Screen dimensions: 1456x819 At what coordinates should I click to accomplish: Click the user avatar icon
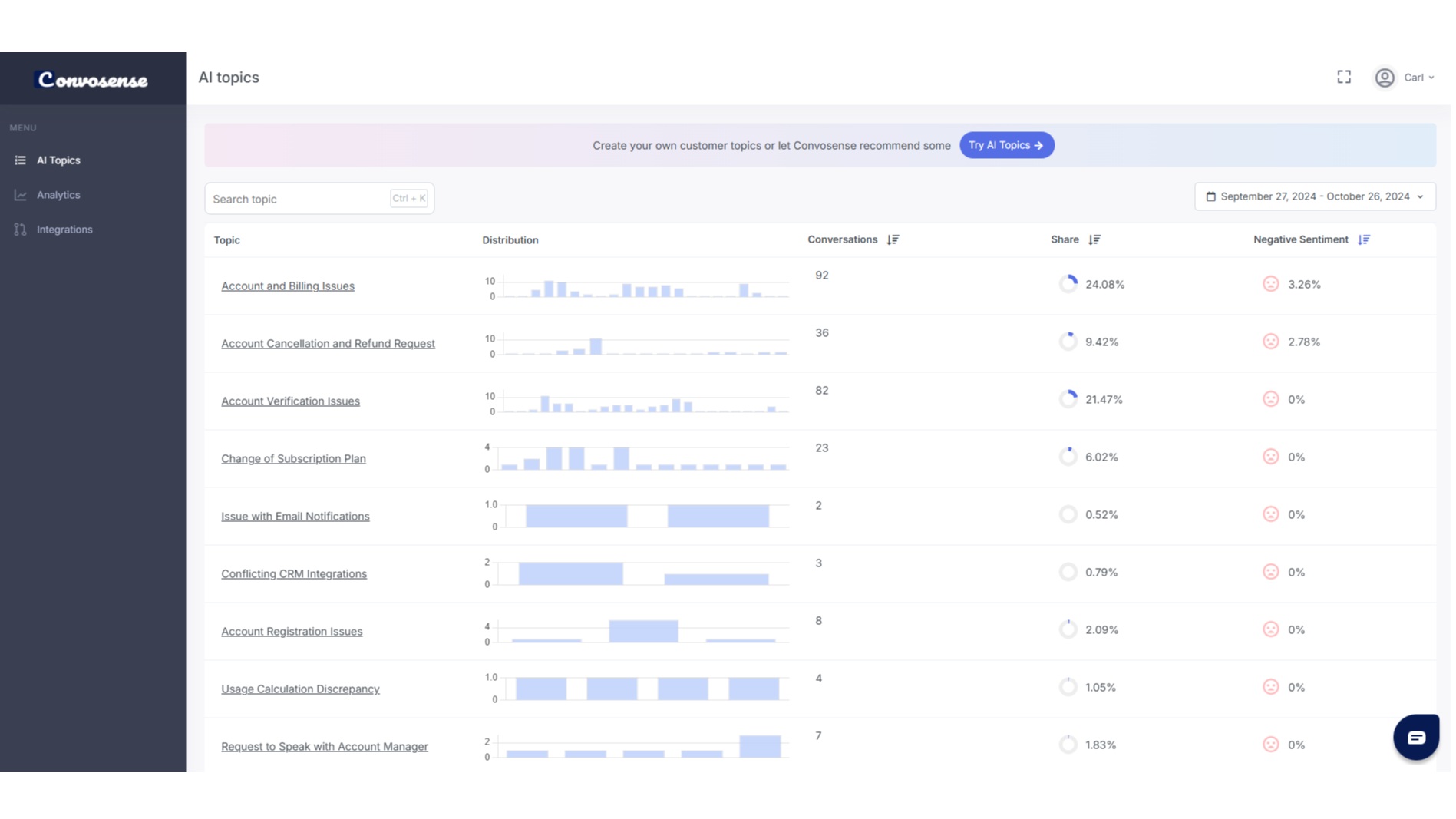click(x=1384, y=78)
